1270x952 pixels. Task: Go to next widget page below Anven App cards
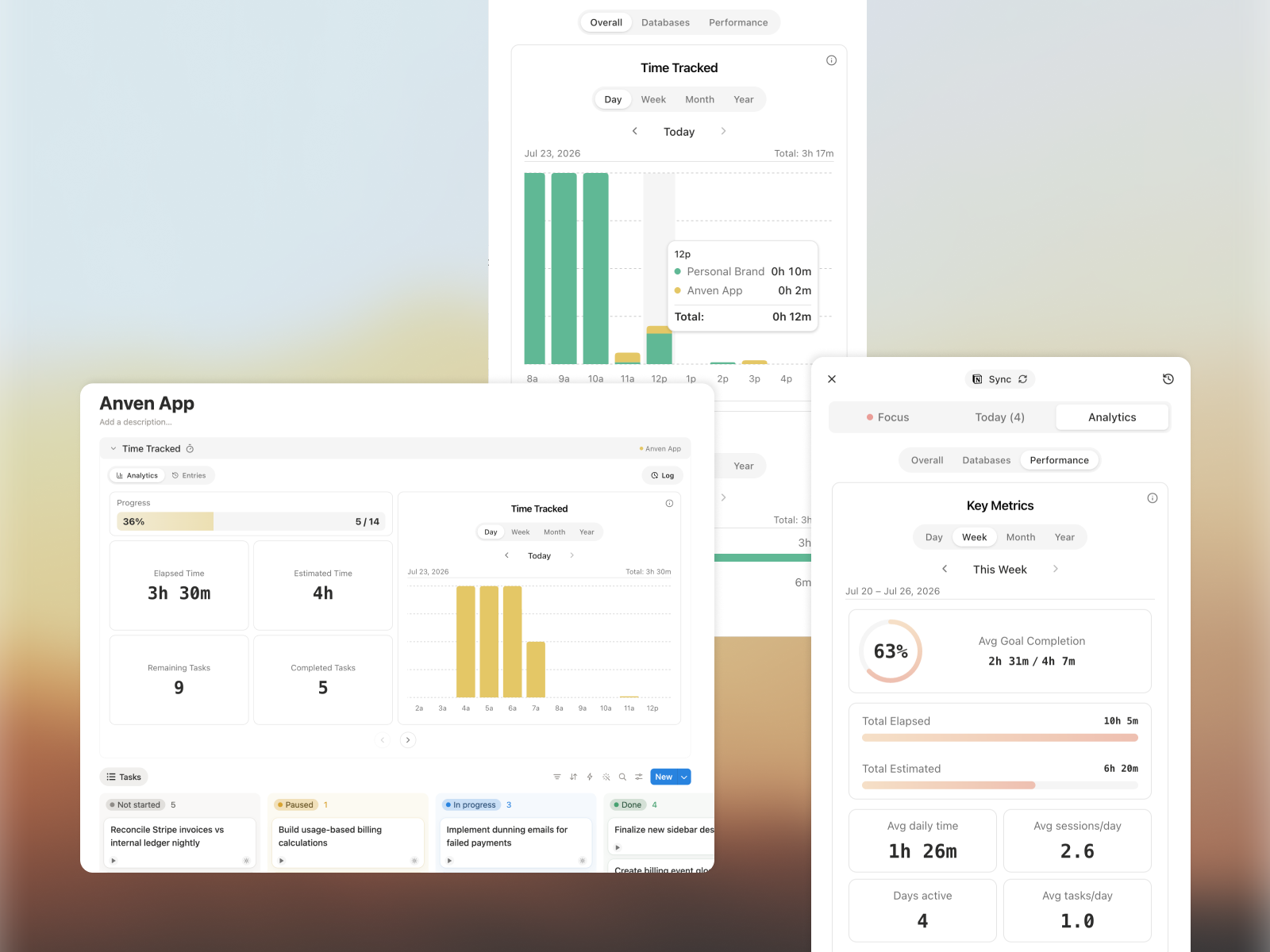point(408,740)
